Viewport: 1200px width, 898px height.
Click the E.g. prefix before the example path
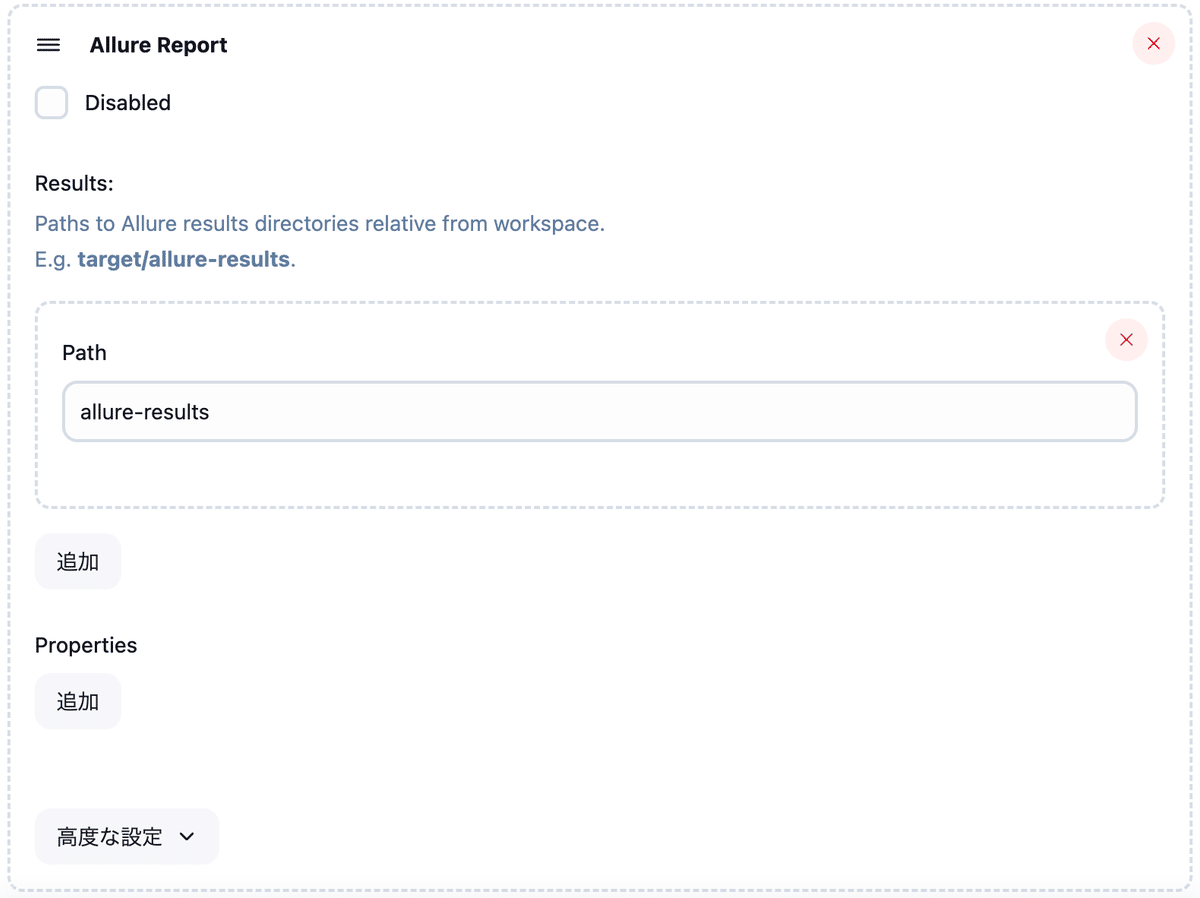(x=53, y=260)
